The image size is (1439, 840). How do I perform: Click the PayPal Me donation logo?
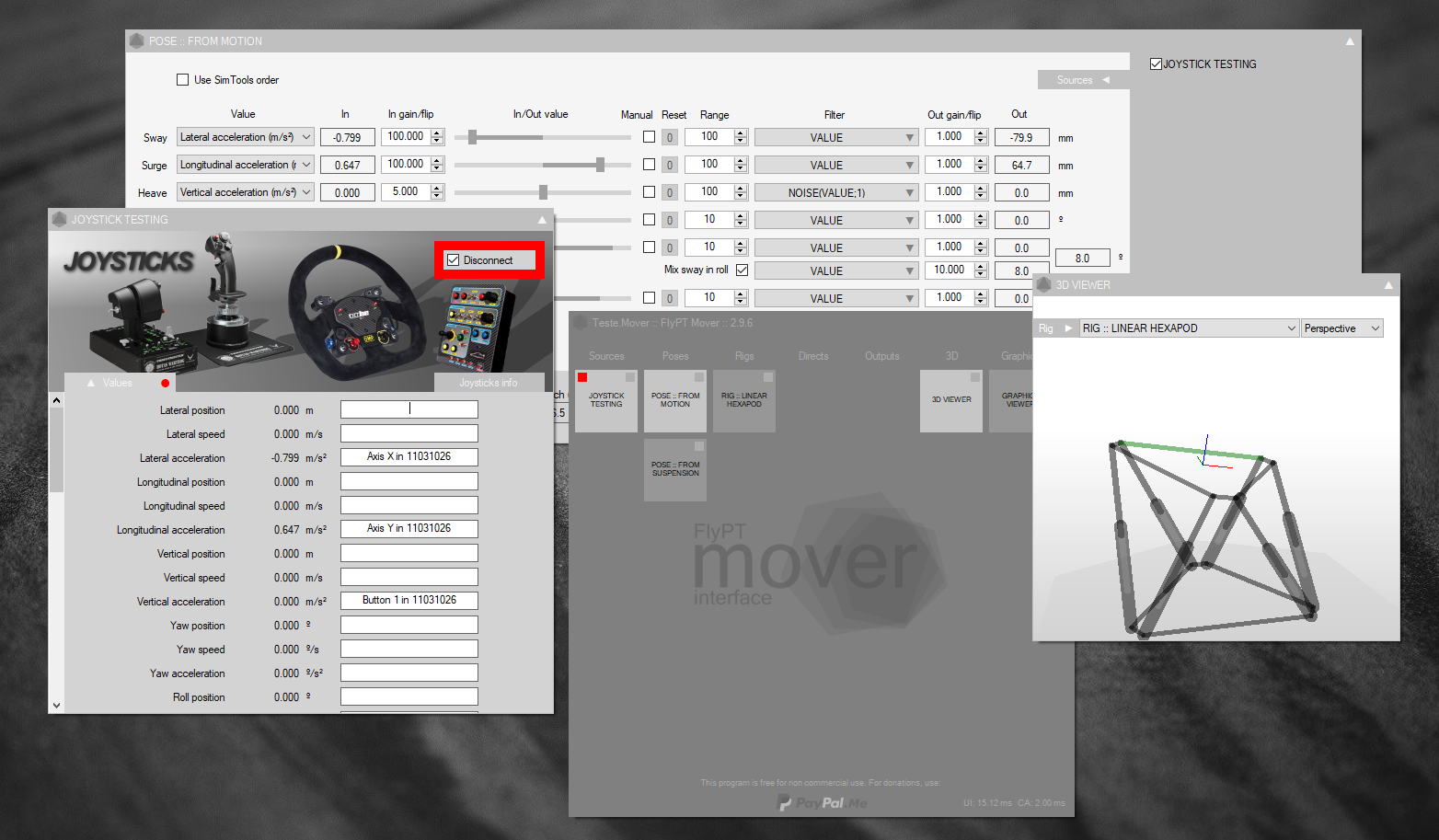tap(823, 803)
